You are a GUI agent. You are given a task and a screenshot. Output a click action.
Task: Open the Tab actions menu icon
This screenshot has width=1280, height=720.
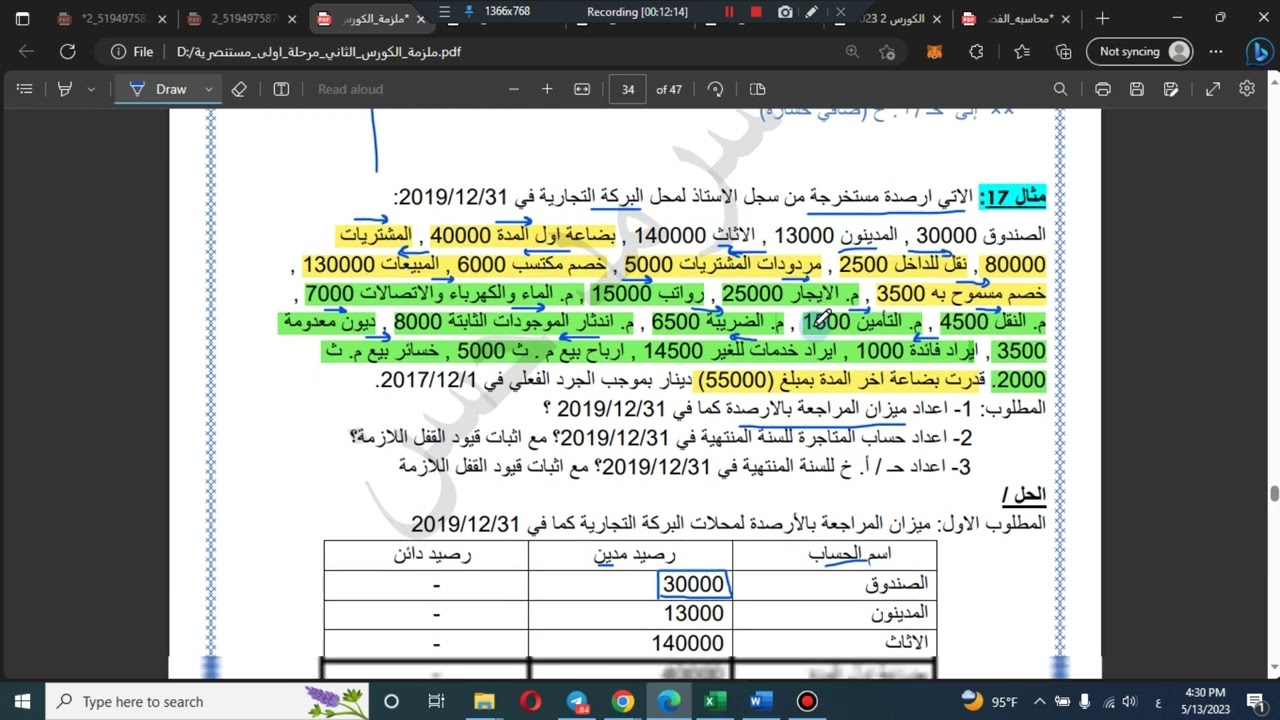coord(22,18)
